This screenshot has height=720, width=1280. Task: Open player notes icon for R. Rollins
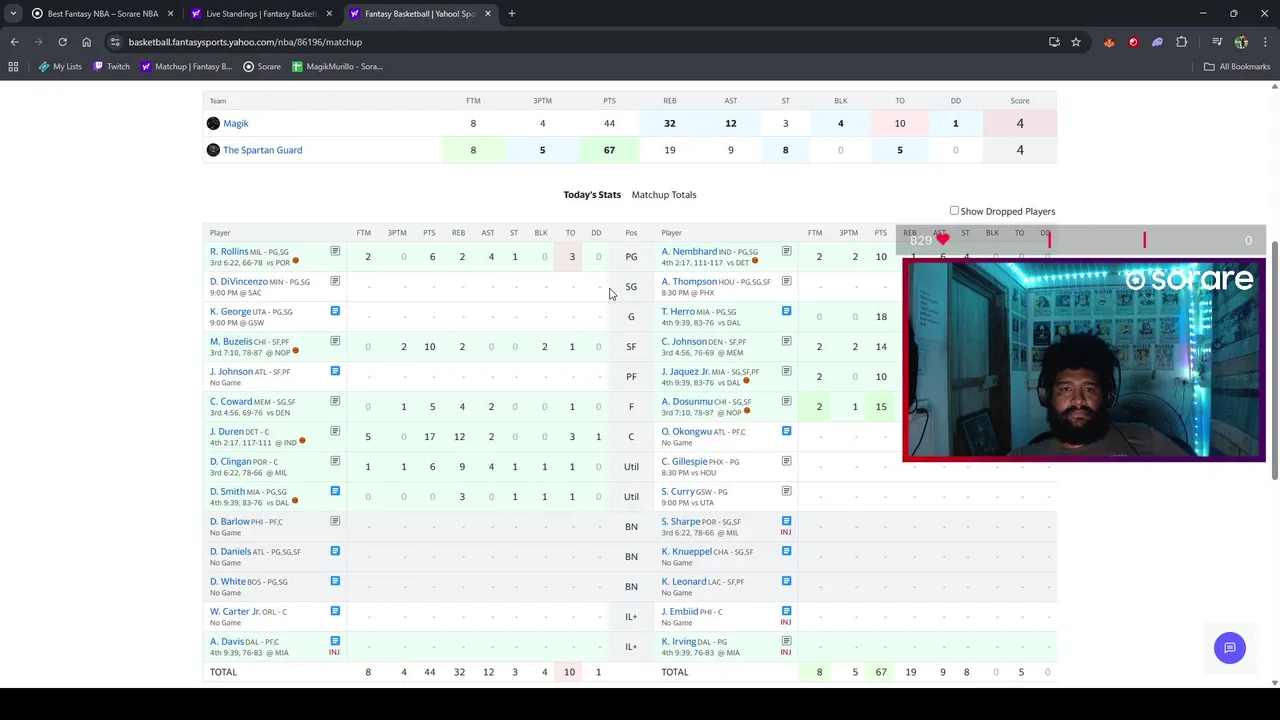point(335,251)
